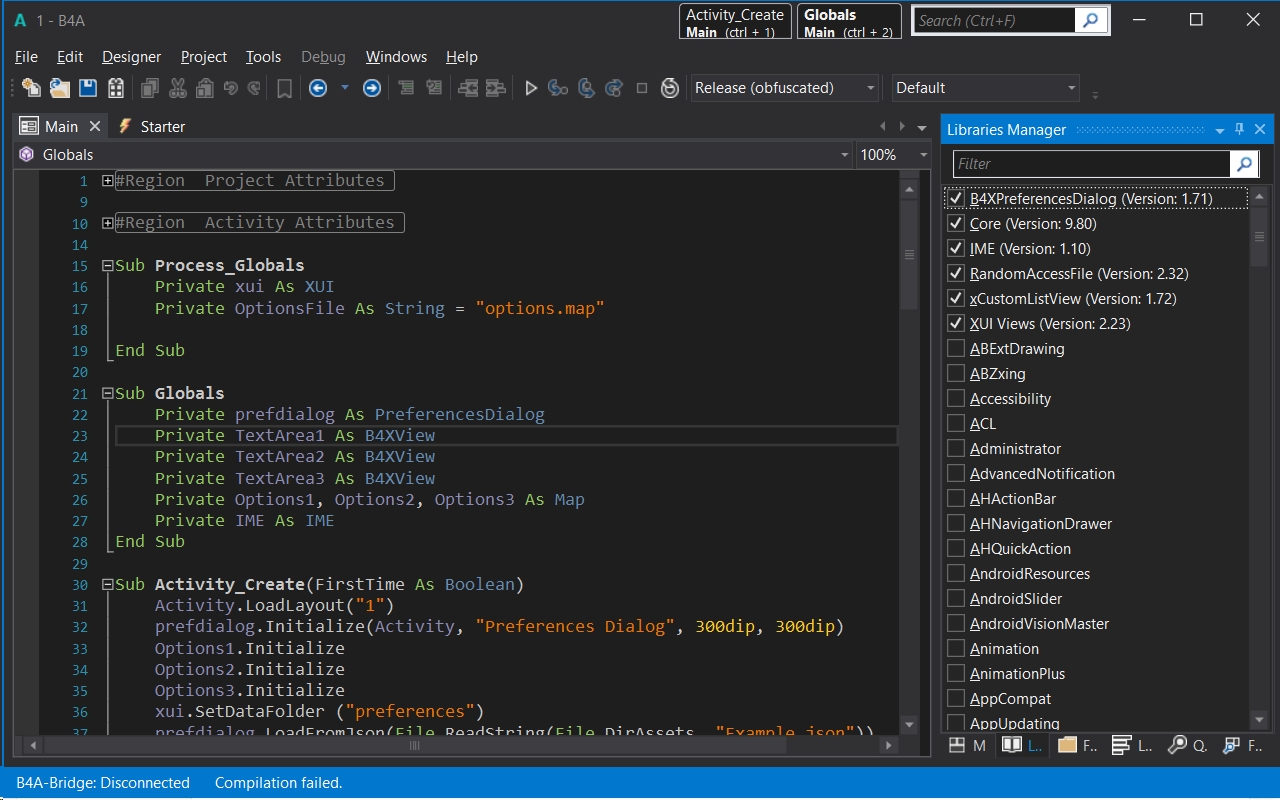
Task: Open the Compile and package tool
Action: 115,88
